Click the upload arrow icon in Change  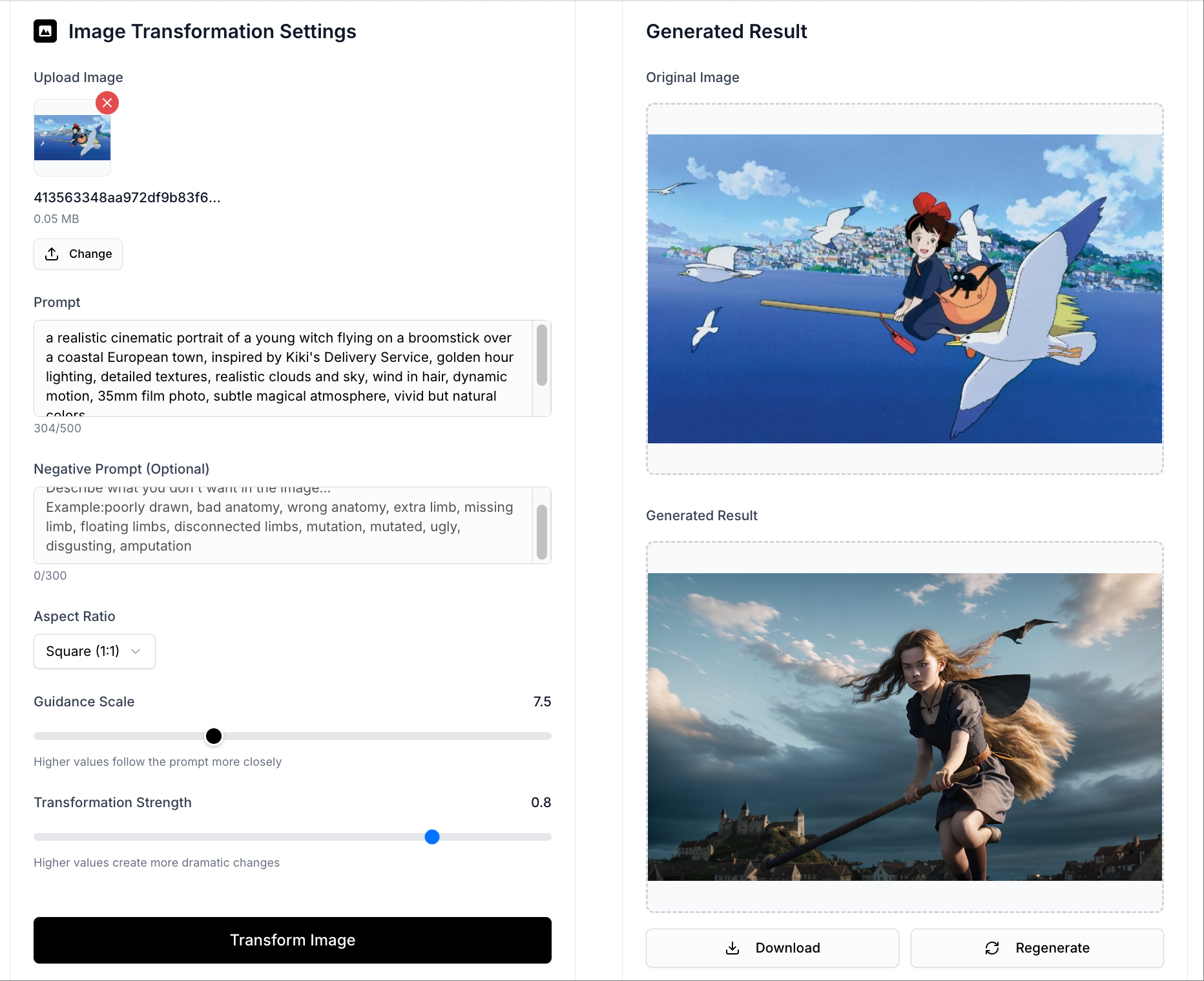click(x=52, y=254)
